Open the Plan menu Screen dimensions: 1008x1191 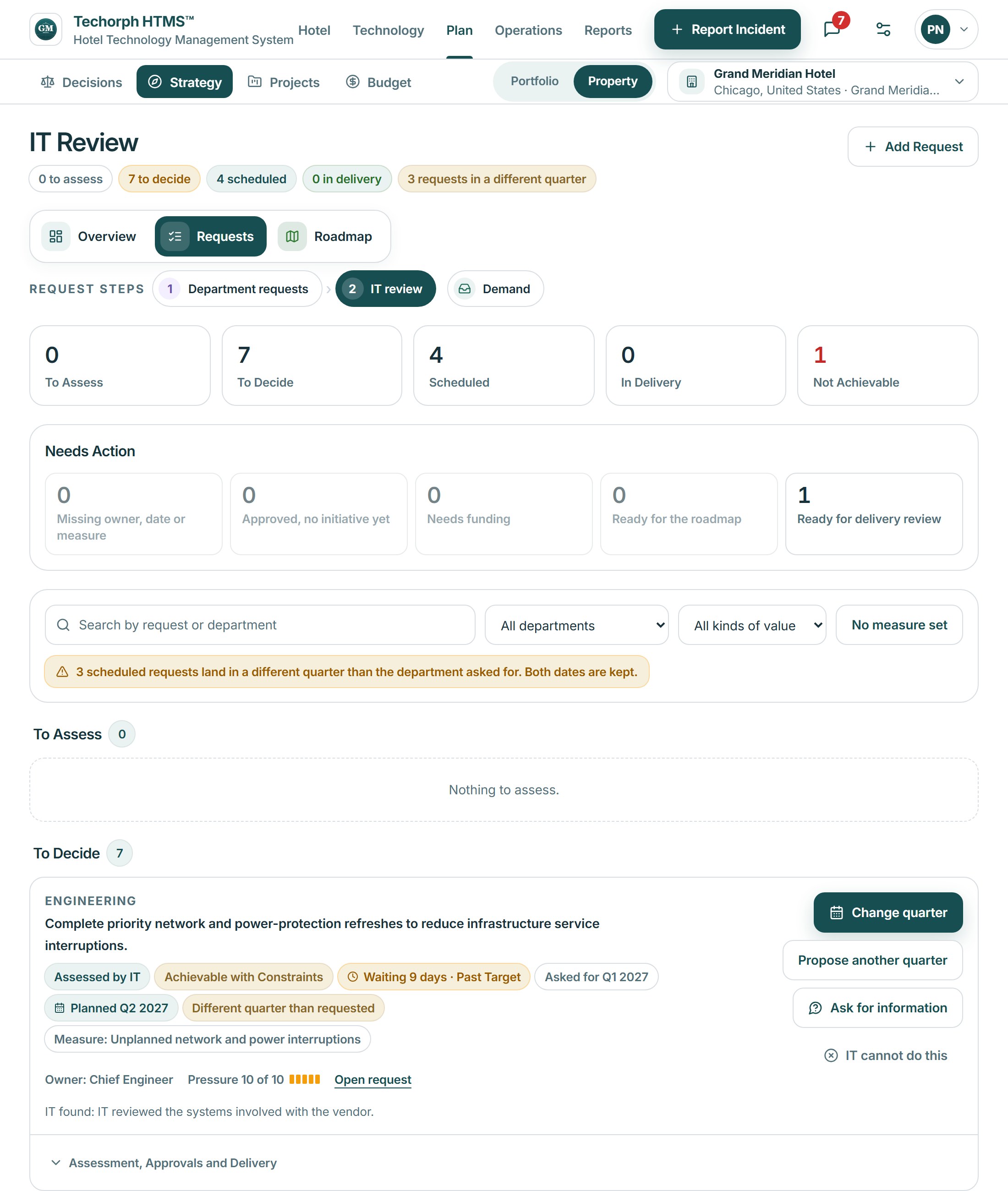460,30
